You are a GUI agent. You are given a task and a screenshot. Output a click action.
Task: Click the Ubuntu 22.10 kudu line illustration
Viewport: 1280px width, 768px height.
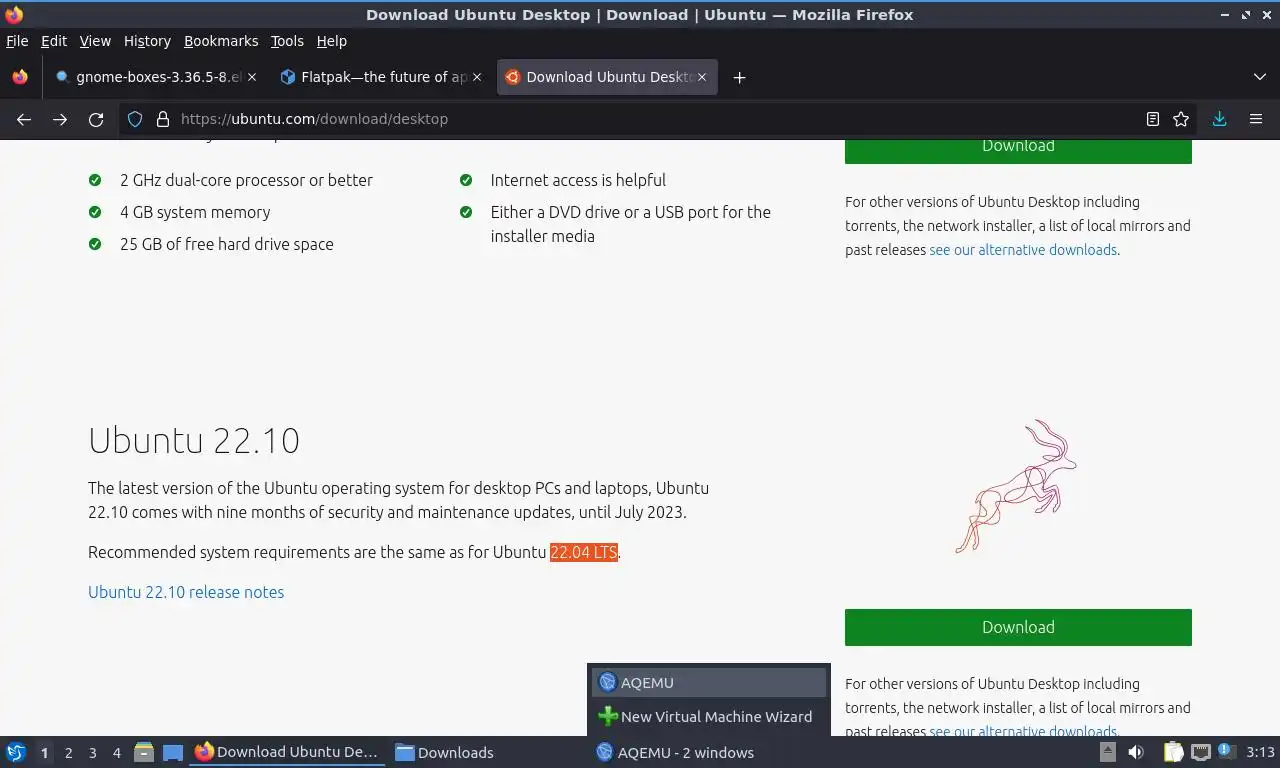coord(1015,486)
